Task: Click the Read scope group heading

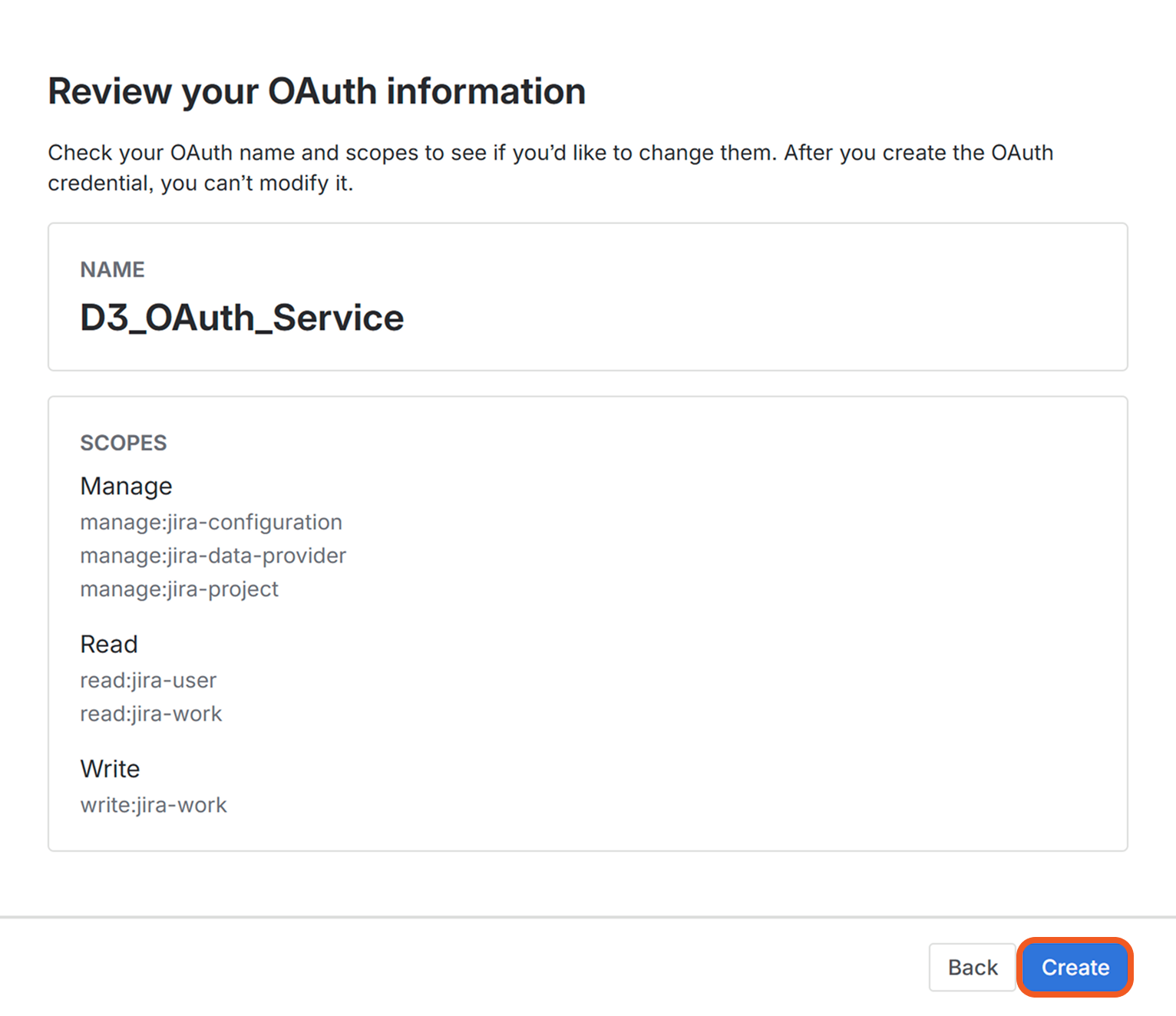Action: [x=109, y=644]
